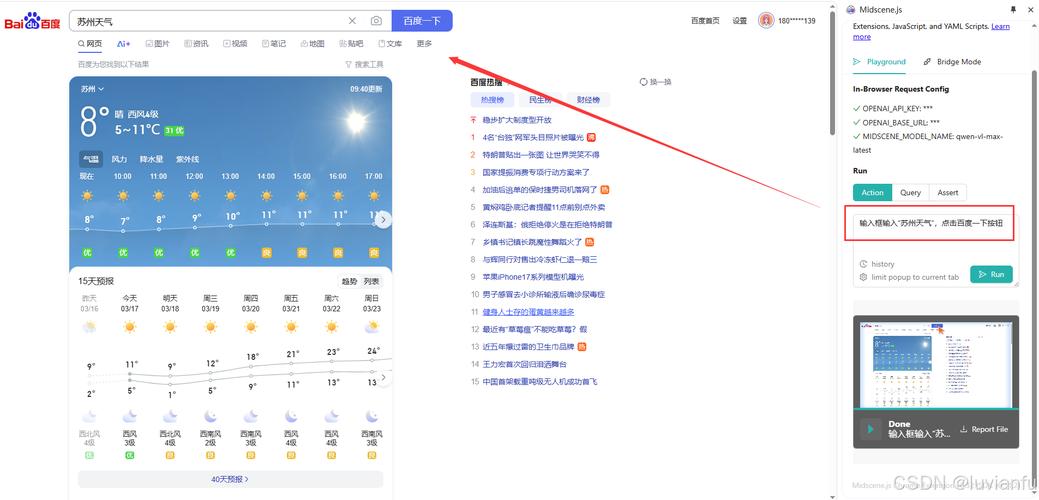Click the account name 180*****139
Screen dimensions: 1039x500
796,21
